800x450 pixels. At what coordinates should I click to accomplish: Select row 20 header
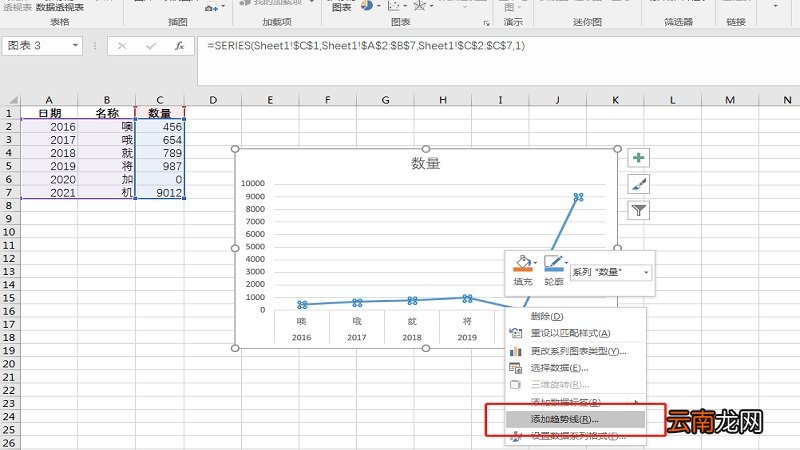click(10, 364)
